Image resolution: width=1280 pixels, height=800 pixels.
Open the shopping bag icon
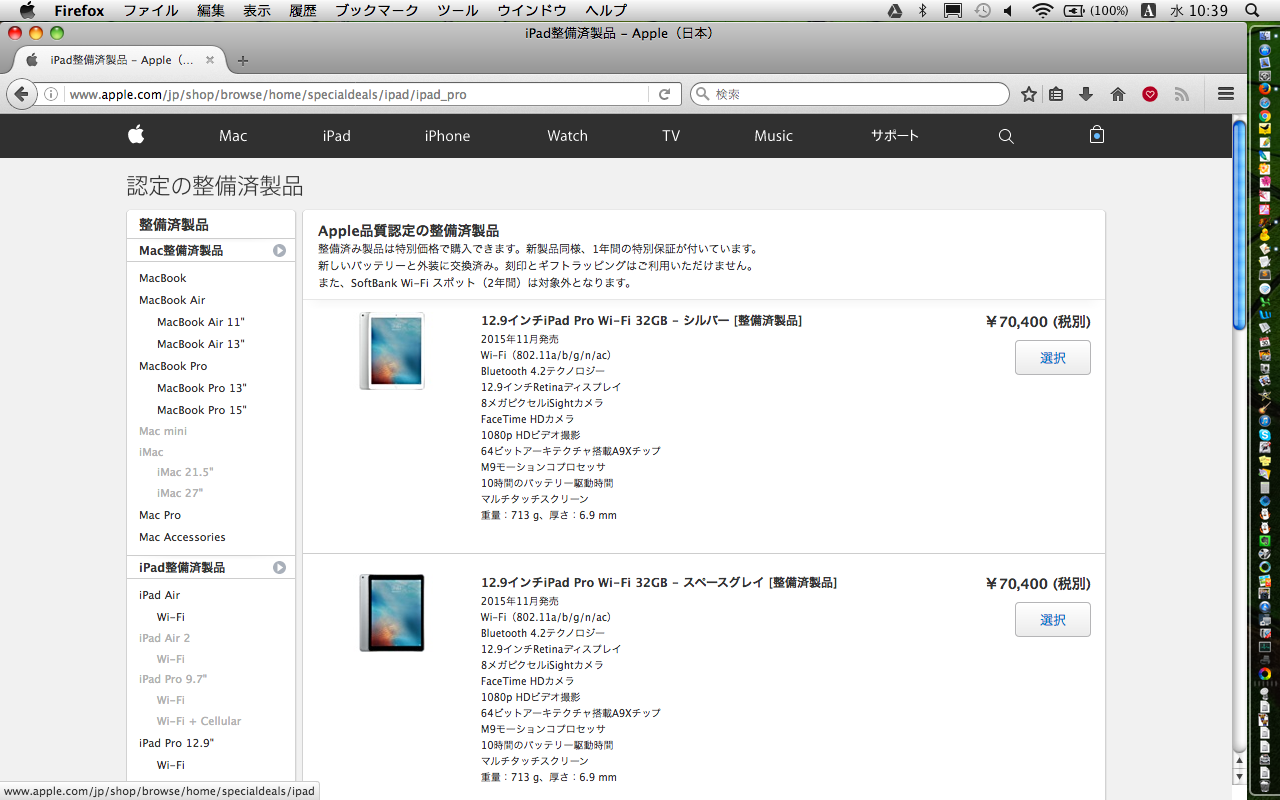coord(1097,135)
